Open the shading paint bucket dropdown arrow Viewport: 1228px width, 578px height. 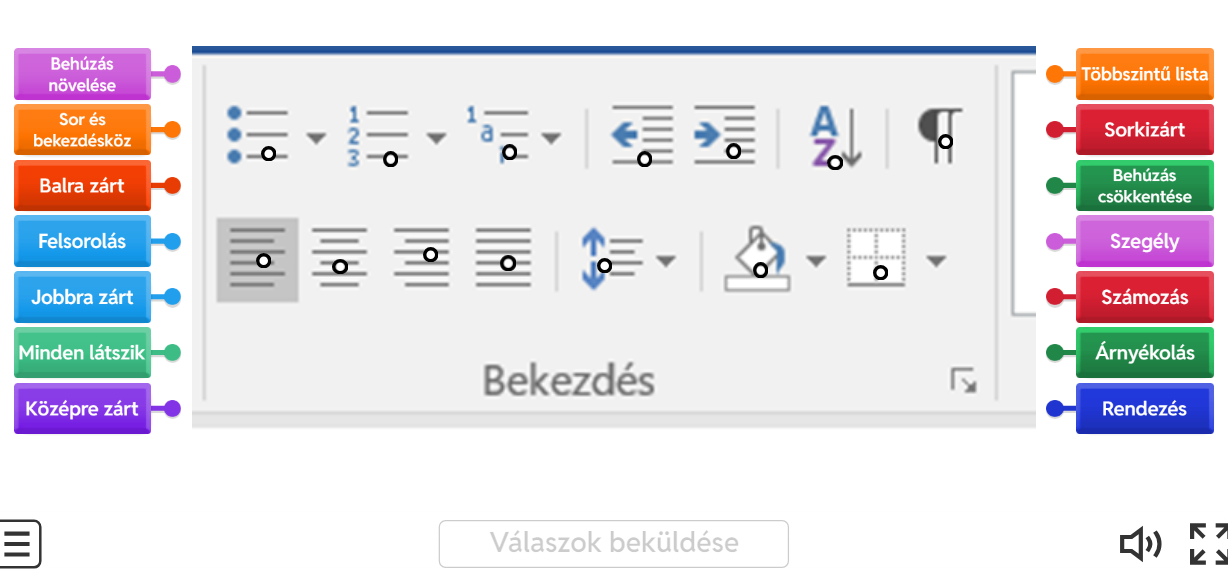point(816,261)
